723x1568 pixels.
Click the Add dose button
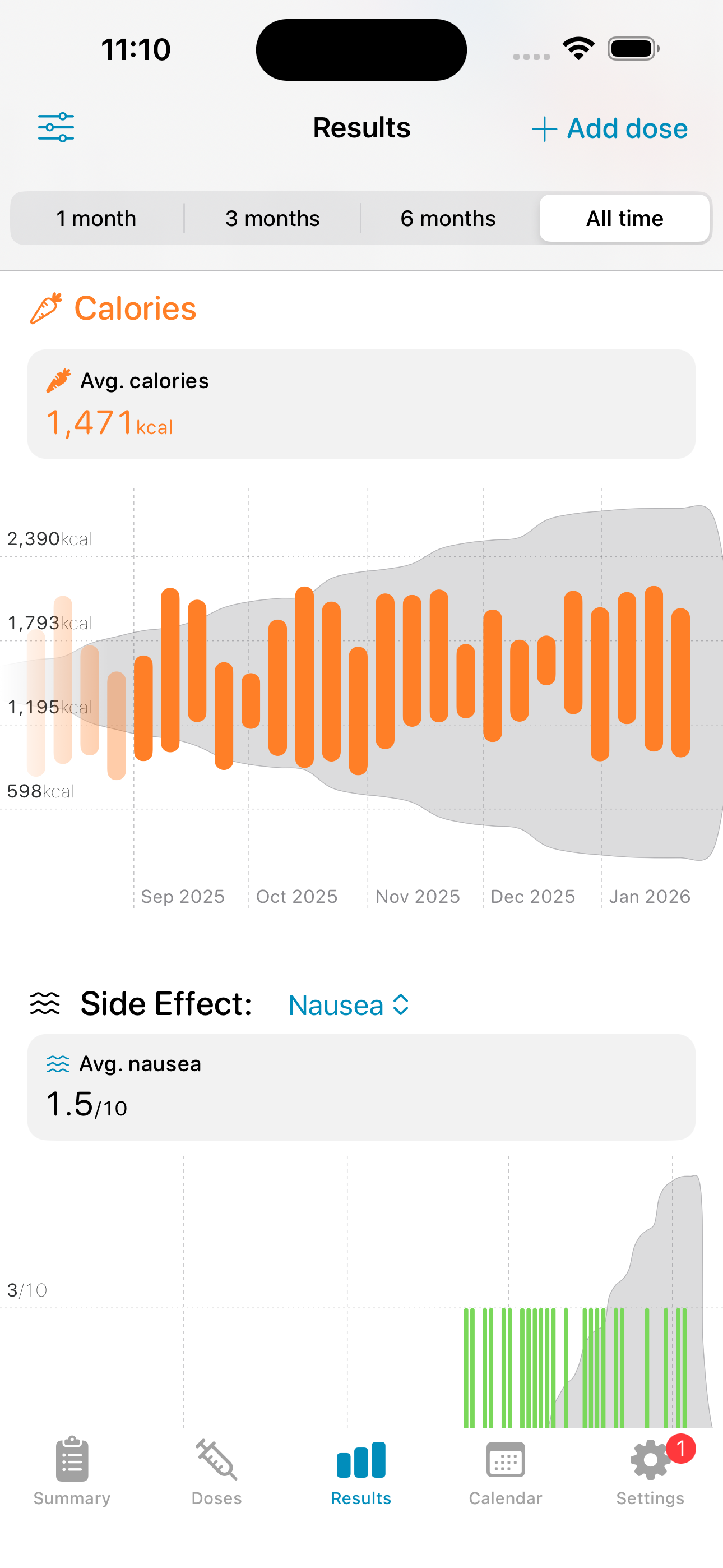(x=610, y=128)
